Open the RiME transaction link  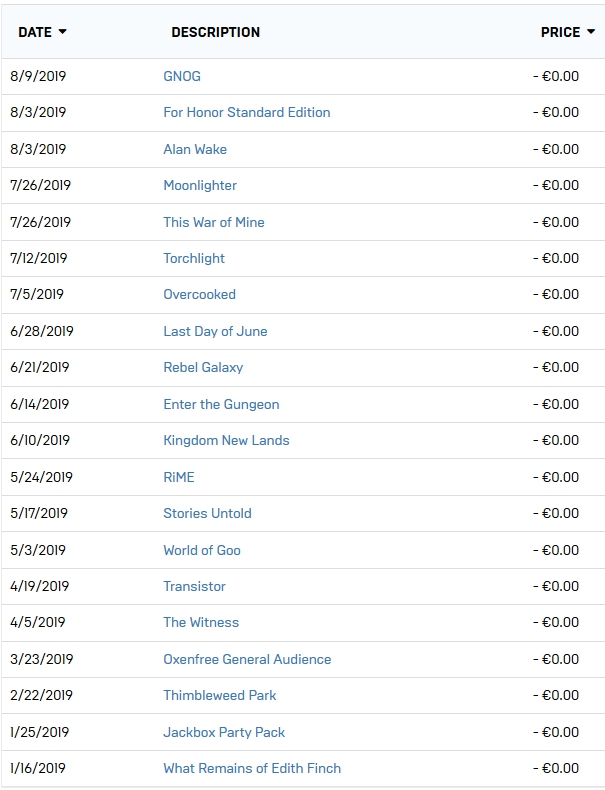click(179, 477)
